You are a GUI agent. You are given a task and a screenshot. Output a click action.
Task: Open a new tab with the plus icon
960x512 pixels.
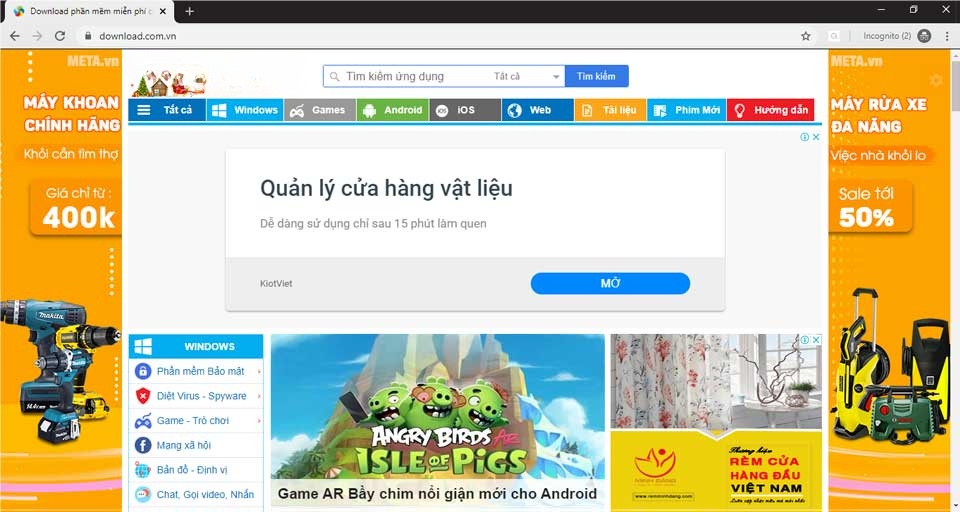pyautogui.click(x=189, y=11)
